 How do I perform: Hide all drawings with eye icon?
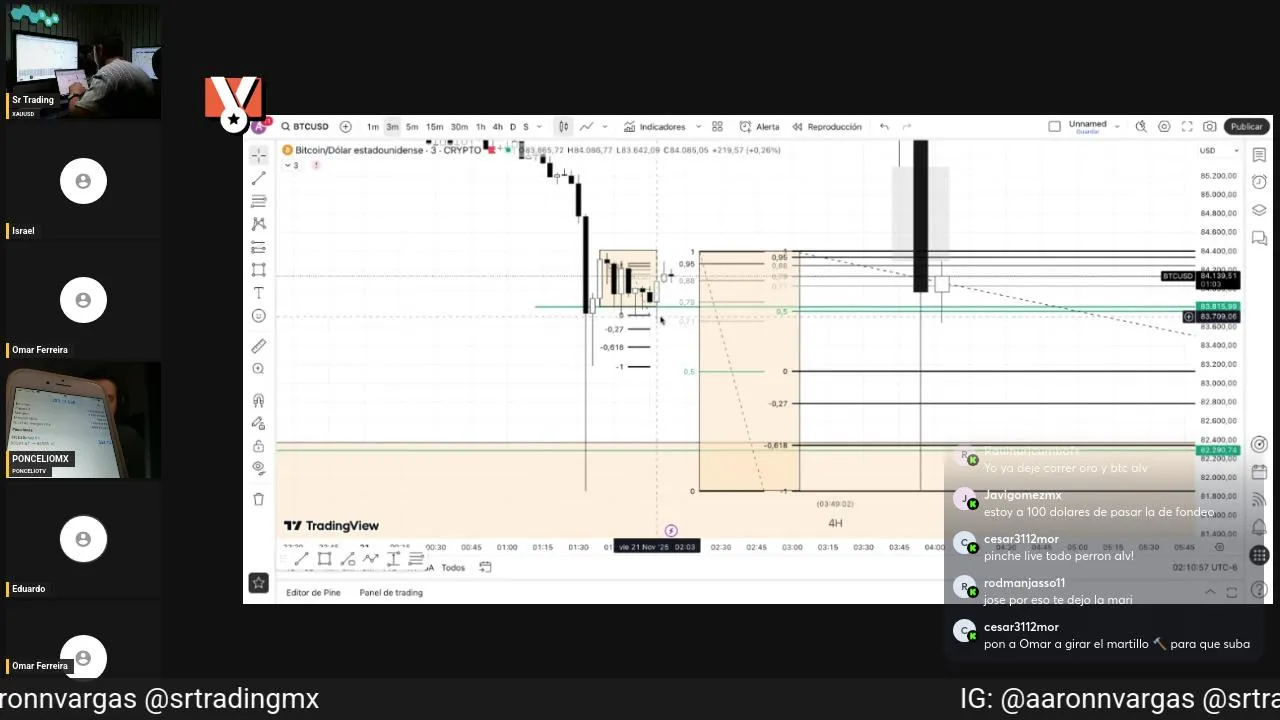(259, 468)
